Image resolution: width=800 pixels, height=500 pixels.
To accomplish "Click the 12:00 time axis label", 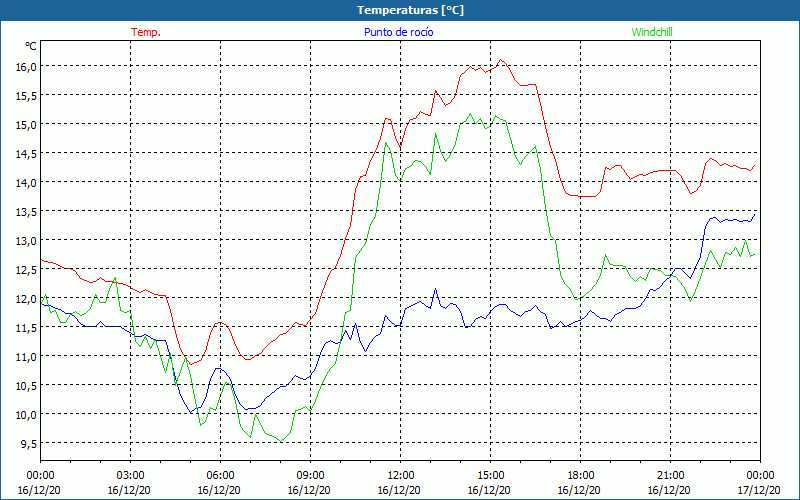I will (x=400, y=476).
